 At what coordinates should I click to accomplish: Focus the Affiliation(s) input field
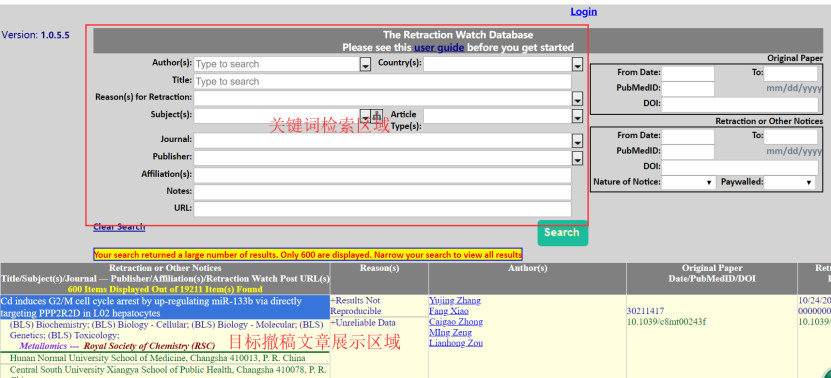383,175
